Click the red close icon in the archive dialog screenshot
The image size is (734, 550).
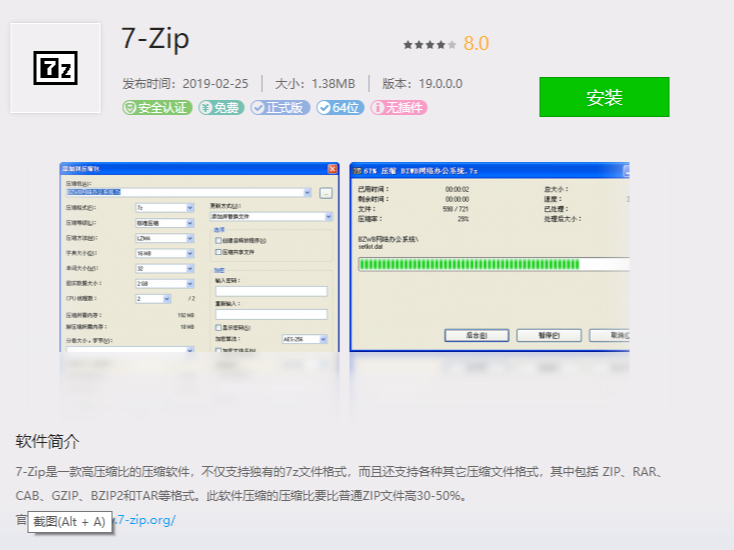pos(332,169)
